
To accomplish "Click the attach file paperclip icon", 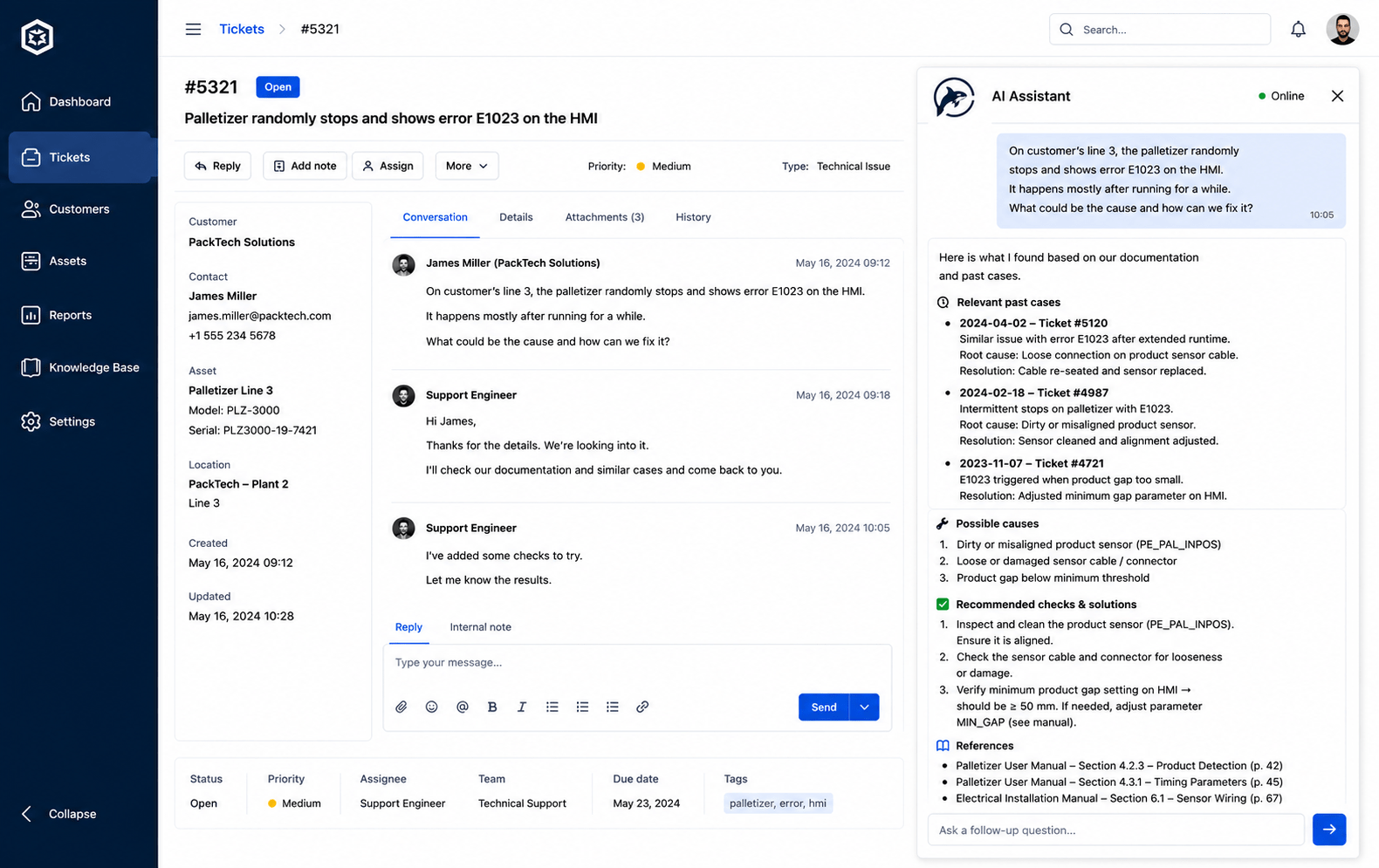I will click(401, 707).
